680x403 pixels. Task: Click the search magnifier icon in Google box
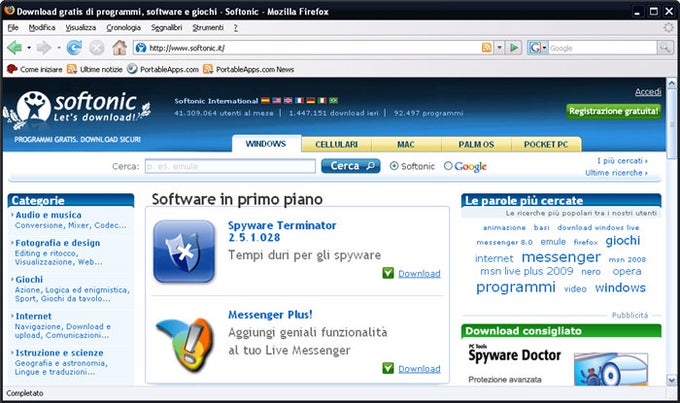coord(665,48)
